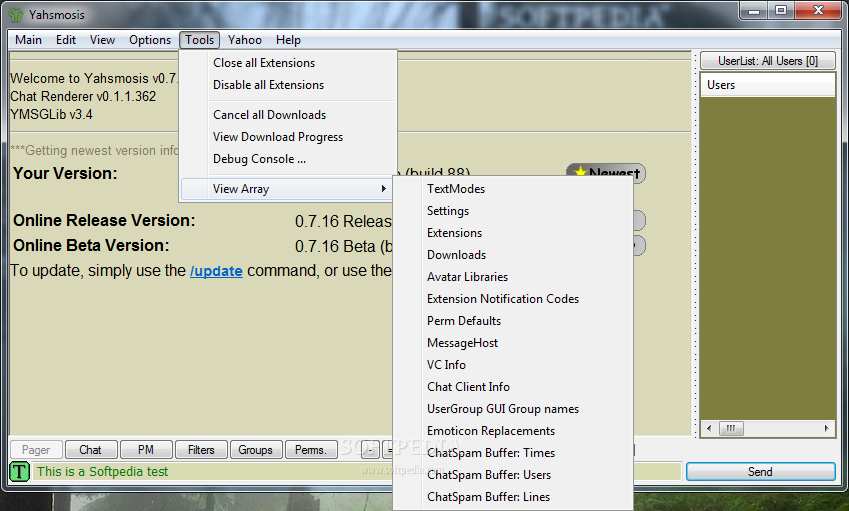Image resolution: width=849 pixels, height=511 pixels.
Task: Select ChatSpam Buffer: Users
Action: [513, 475]
